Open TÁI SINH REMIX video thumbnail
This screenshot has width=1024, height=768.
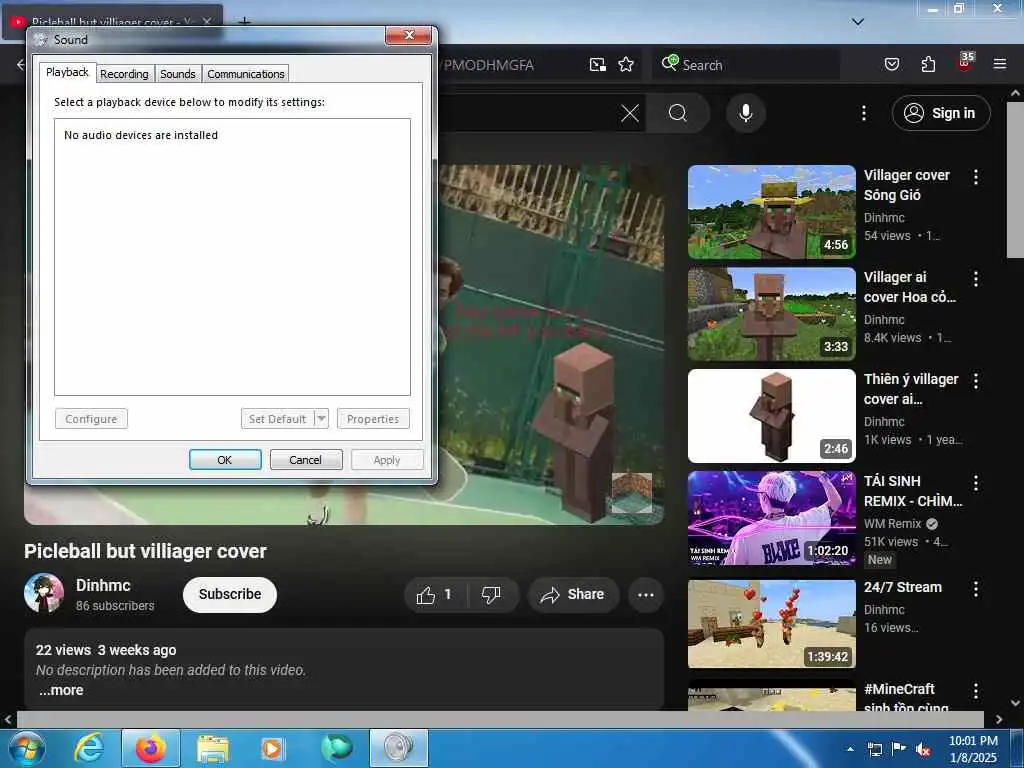771,518
